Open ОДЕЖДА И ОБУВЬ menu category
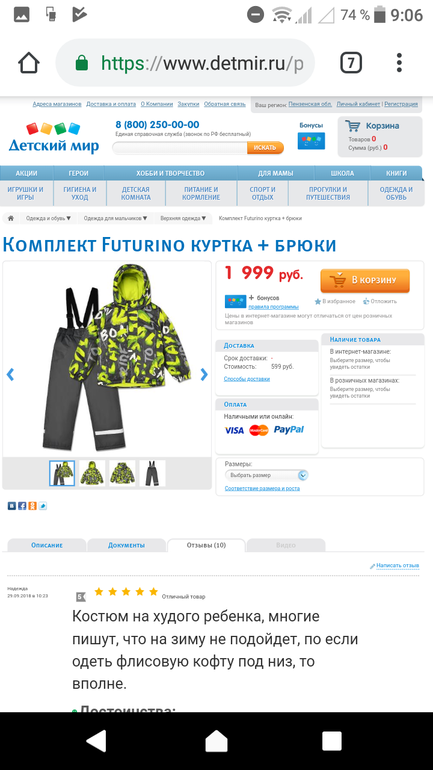This screenshot has height=770, width=433. [x=396, y=193]
